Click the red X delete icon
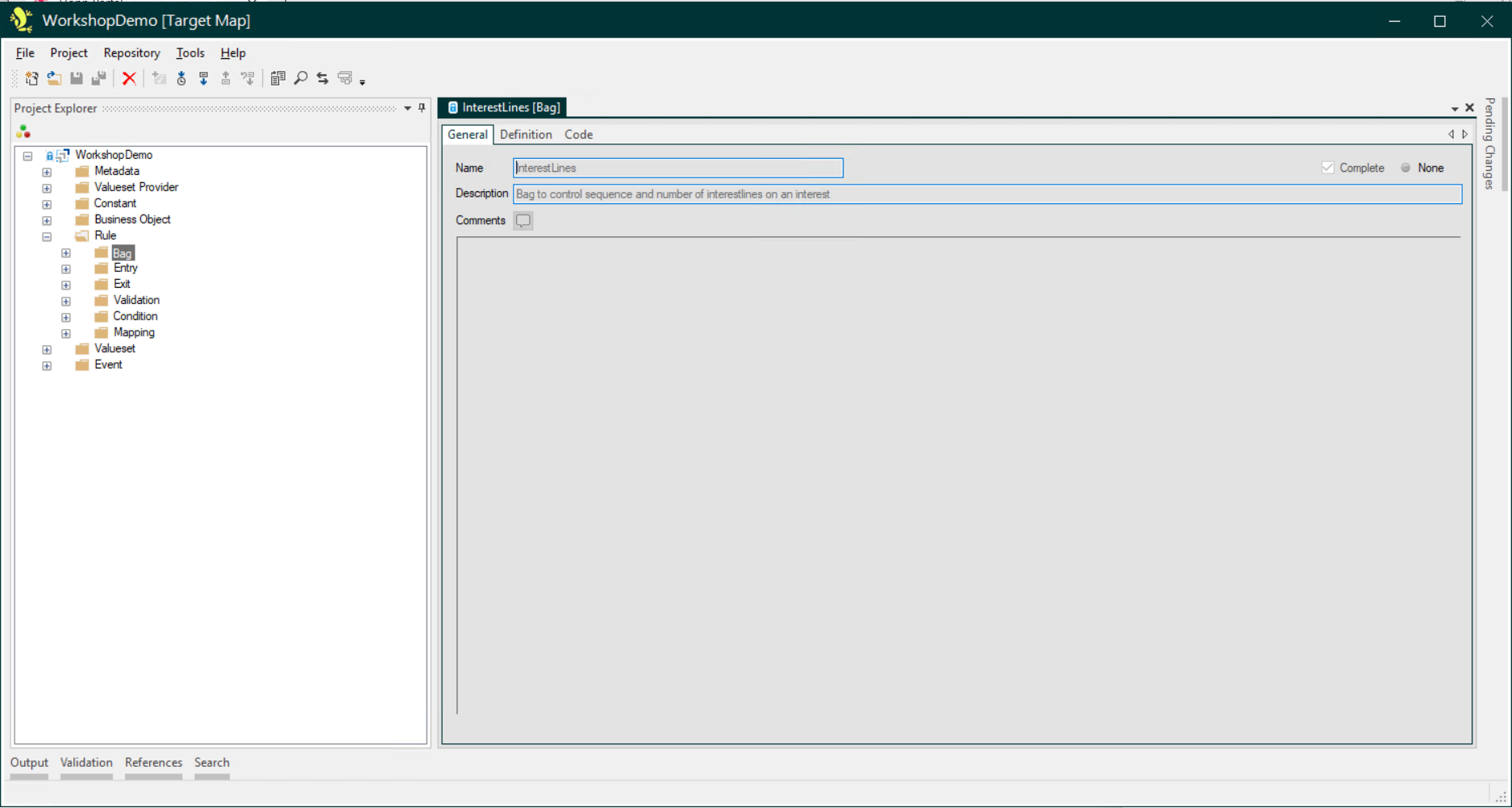1512x808 pixels. click(x=129, y=78)
